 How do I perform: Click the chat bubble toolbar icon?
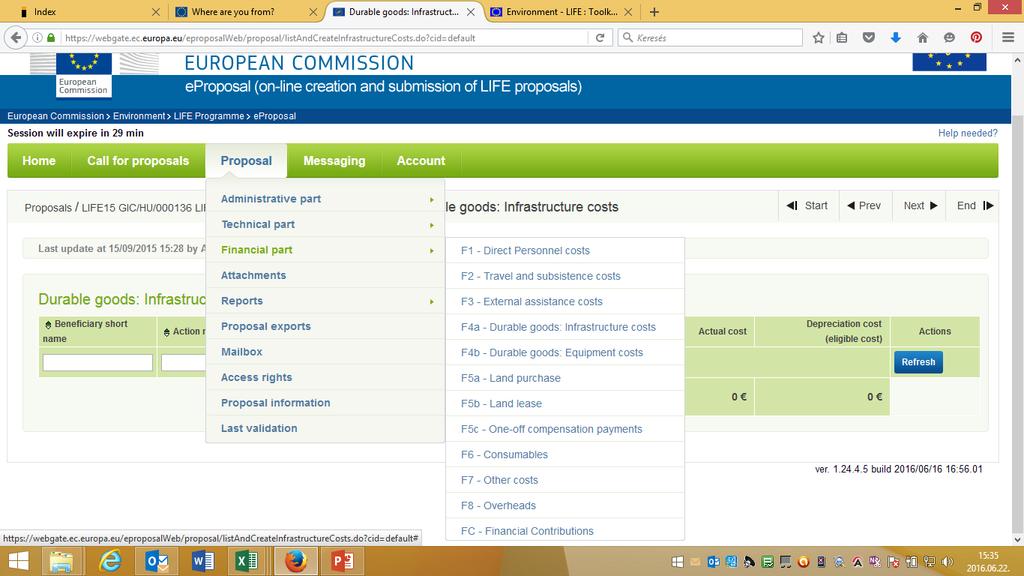point(950,38)
